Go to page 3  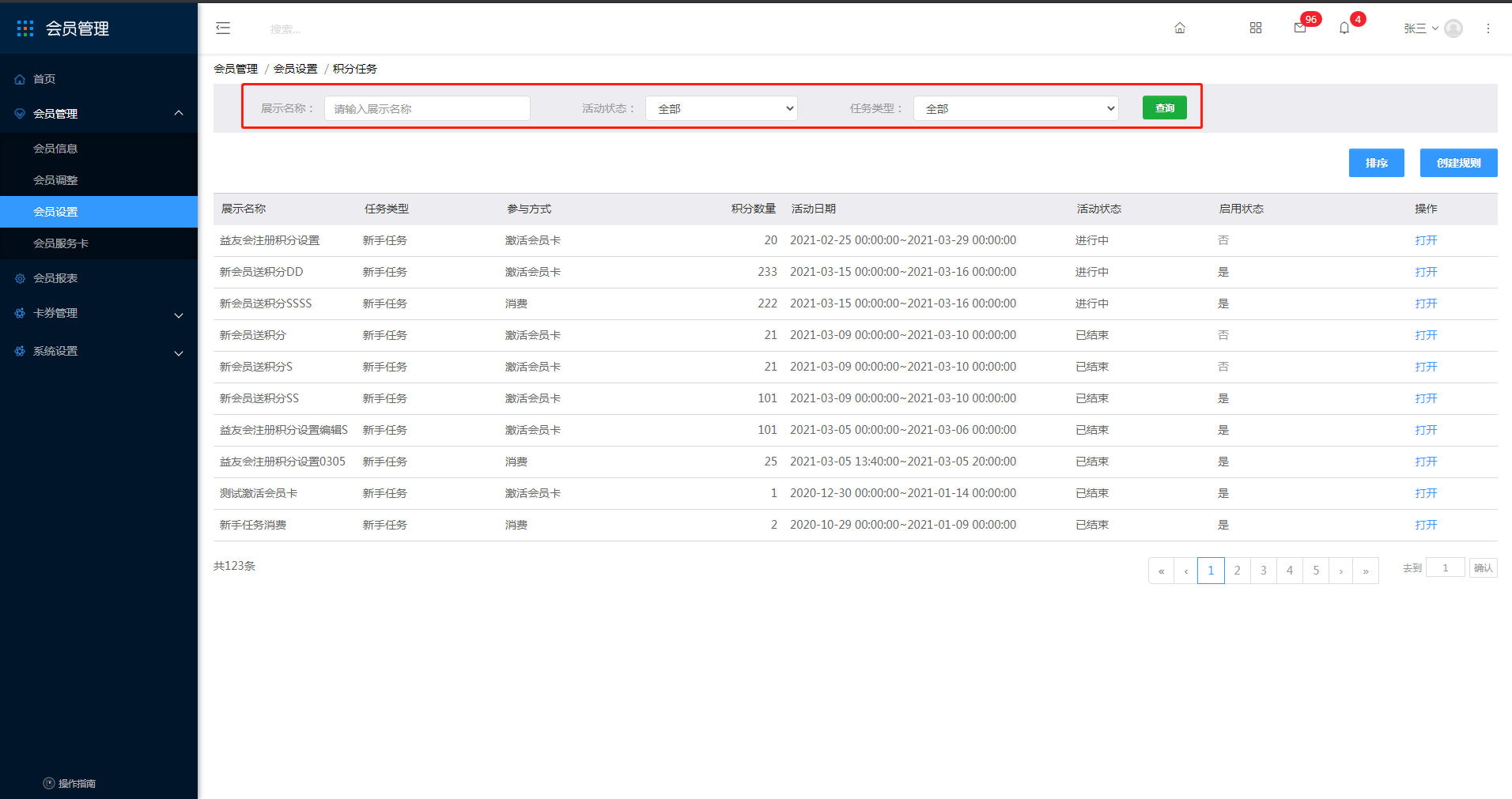point(1264,571)
